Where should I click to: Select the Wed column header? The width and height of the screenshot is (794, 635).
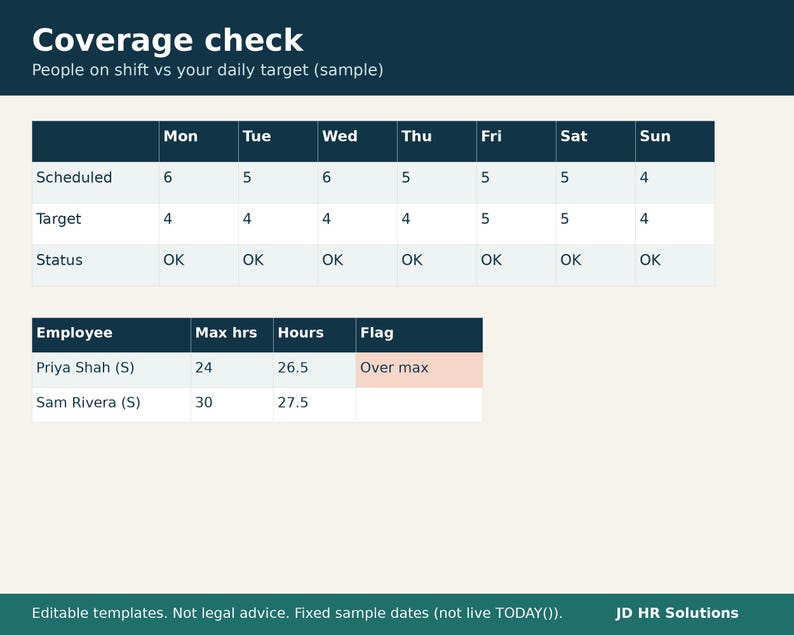358,141
